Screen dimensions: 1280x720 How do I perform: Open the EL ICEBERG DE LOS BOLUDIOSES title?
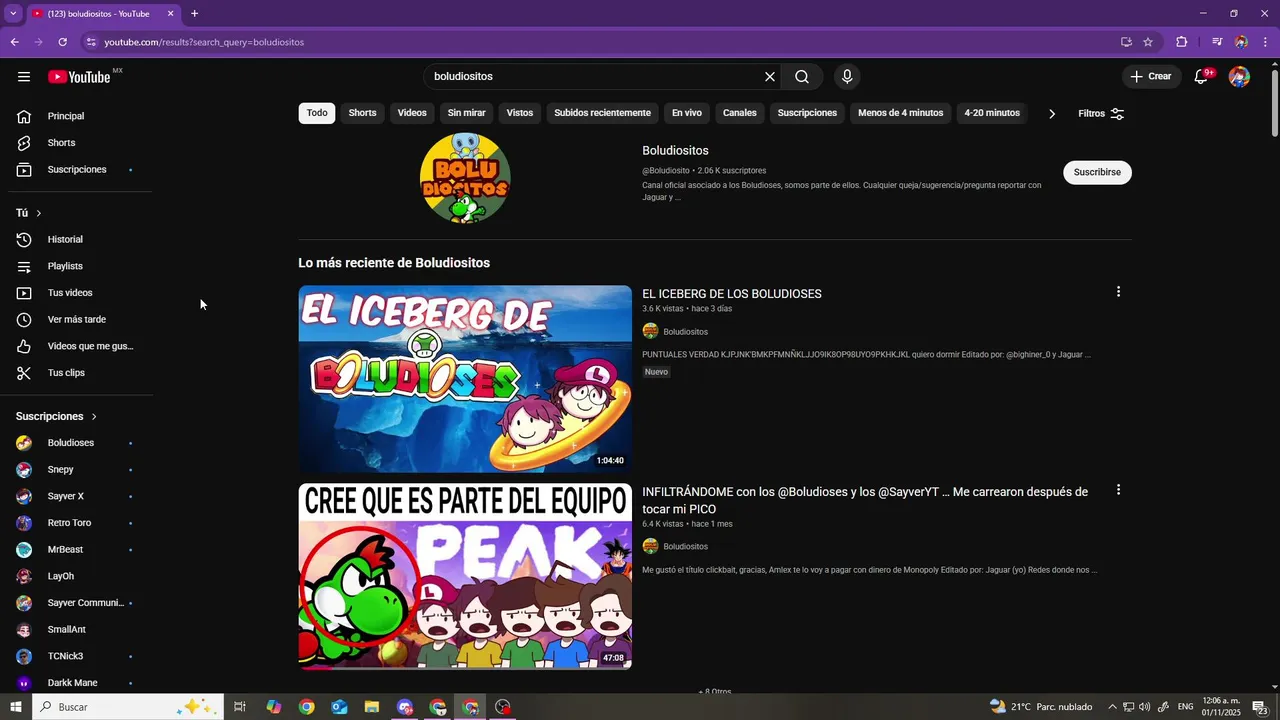pyautogui.click(x=732, y=294)
